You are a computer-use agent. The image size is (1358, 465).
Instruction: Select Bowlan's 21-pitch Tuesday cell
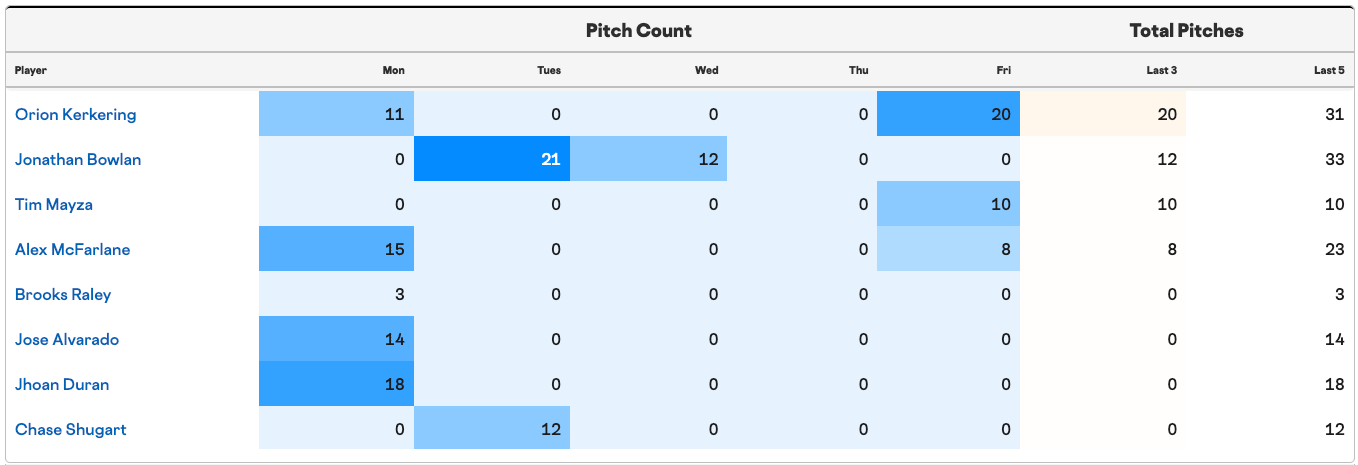492,159
